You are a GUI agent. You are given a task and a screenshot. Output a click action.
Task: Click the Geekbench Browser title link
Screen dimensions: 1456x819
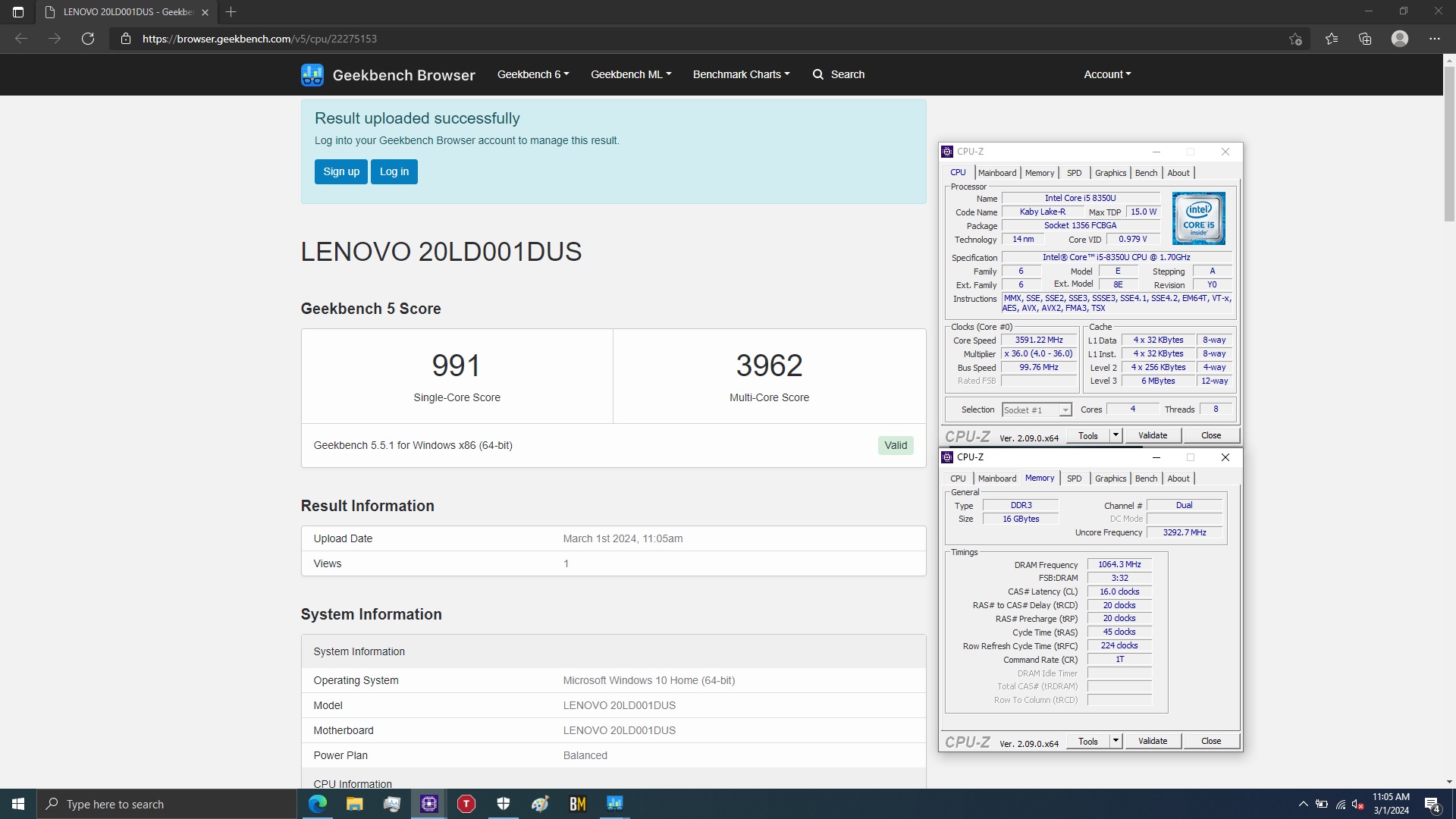point(403,75)
